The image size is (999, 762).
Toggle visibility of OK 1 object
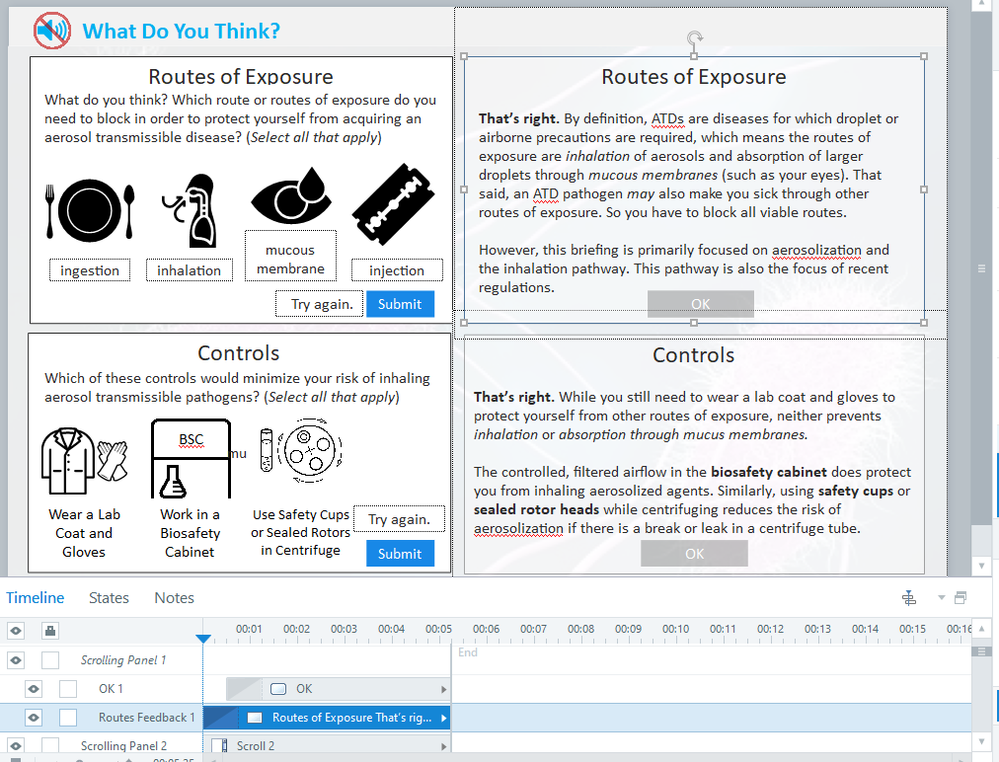34,689
